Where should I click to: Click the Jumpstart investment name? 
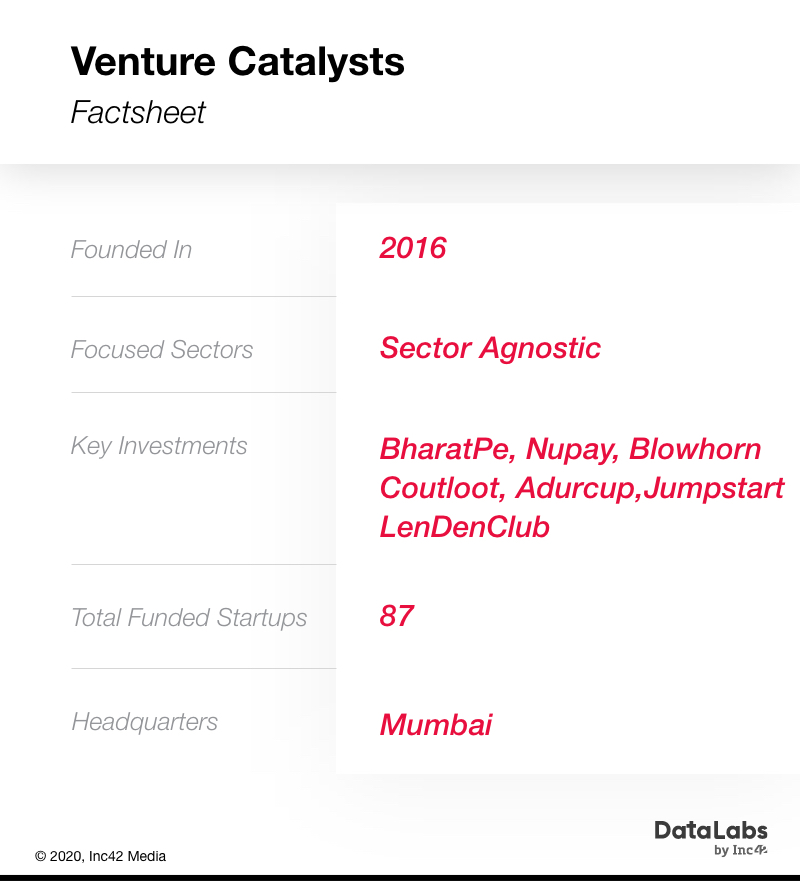coord(713,489)
